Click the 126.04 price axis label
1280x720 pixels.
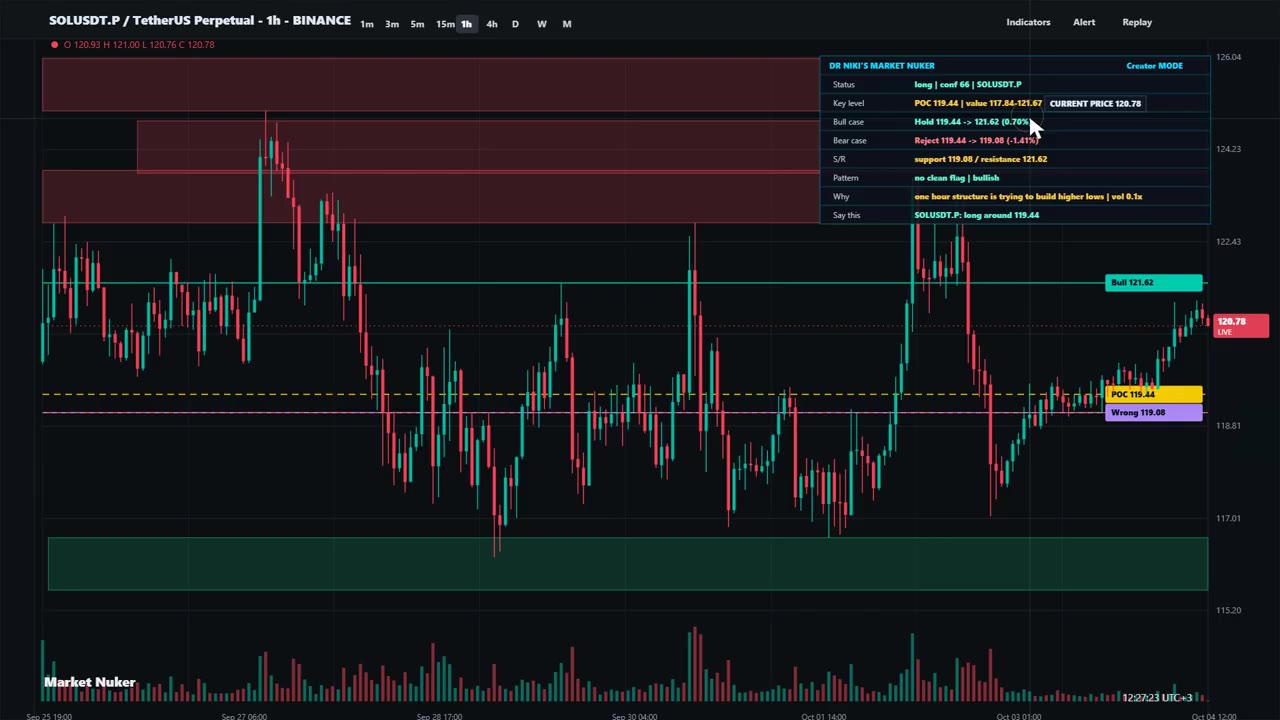click(x=1229, y=57)
